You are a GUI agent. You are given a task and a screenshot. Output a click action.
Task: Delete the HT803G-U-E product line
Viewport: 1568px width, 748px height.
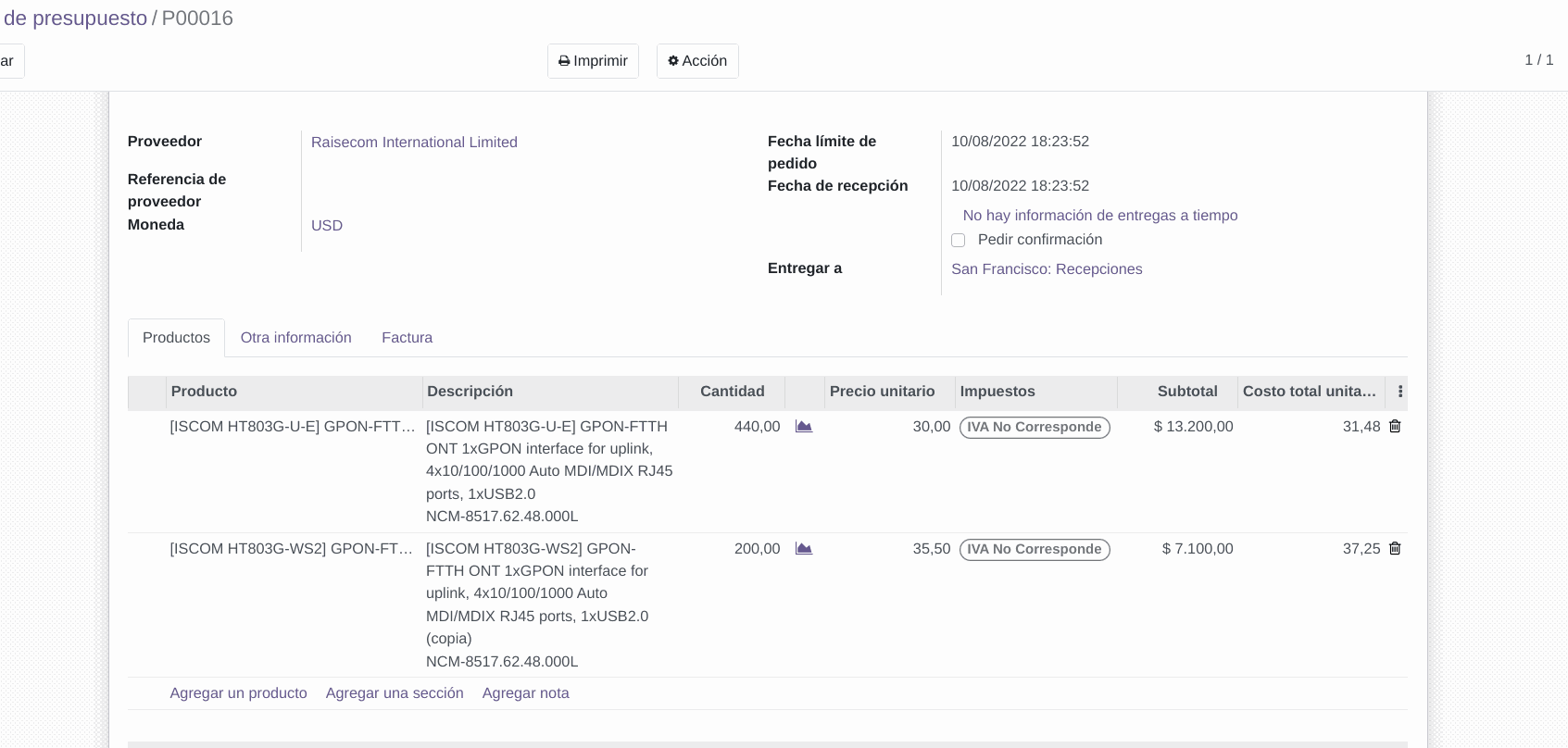coord(1395,427)
